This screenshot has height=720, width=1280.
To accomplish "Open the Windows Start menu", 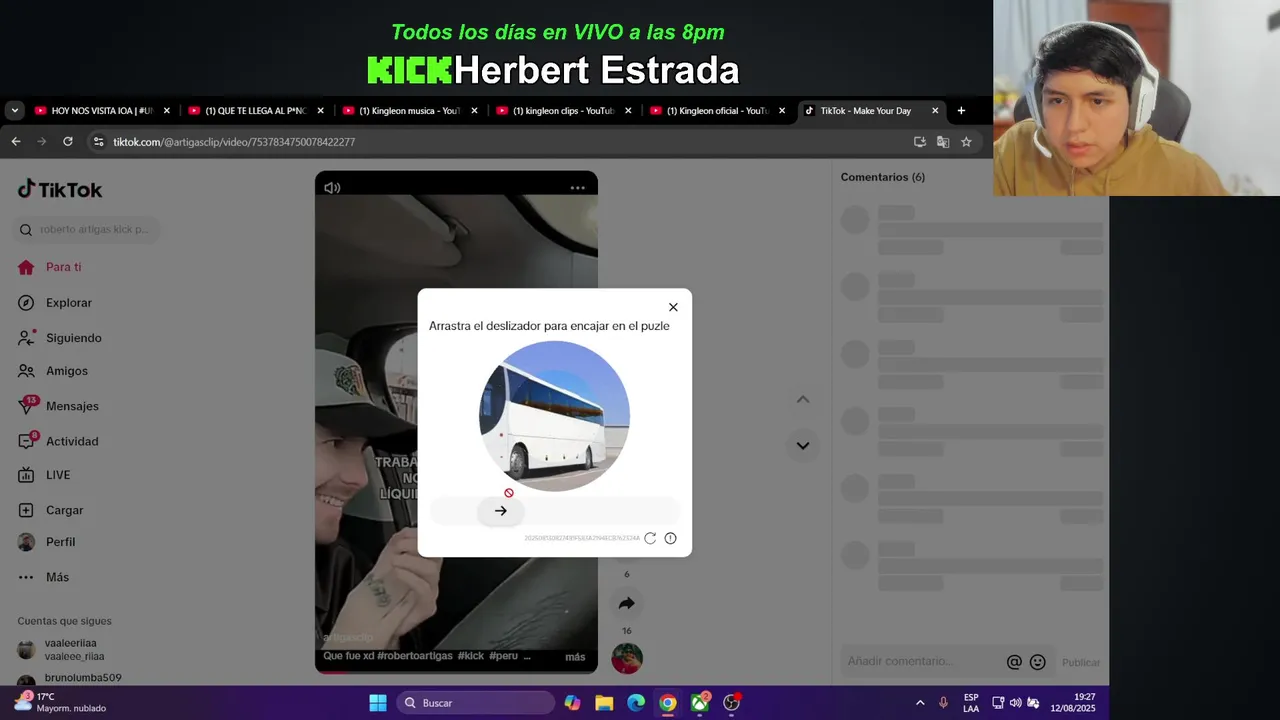I will (378, 703).
